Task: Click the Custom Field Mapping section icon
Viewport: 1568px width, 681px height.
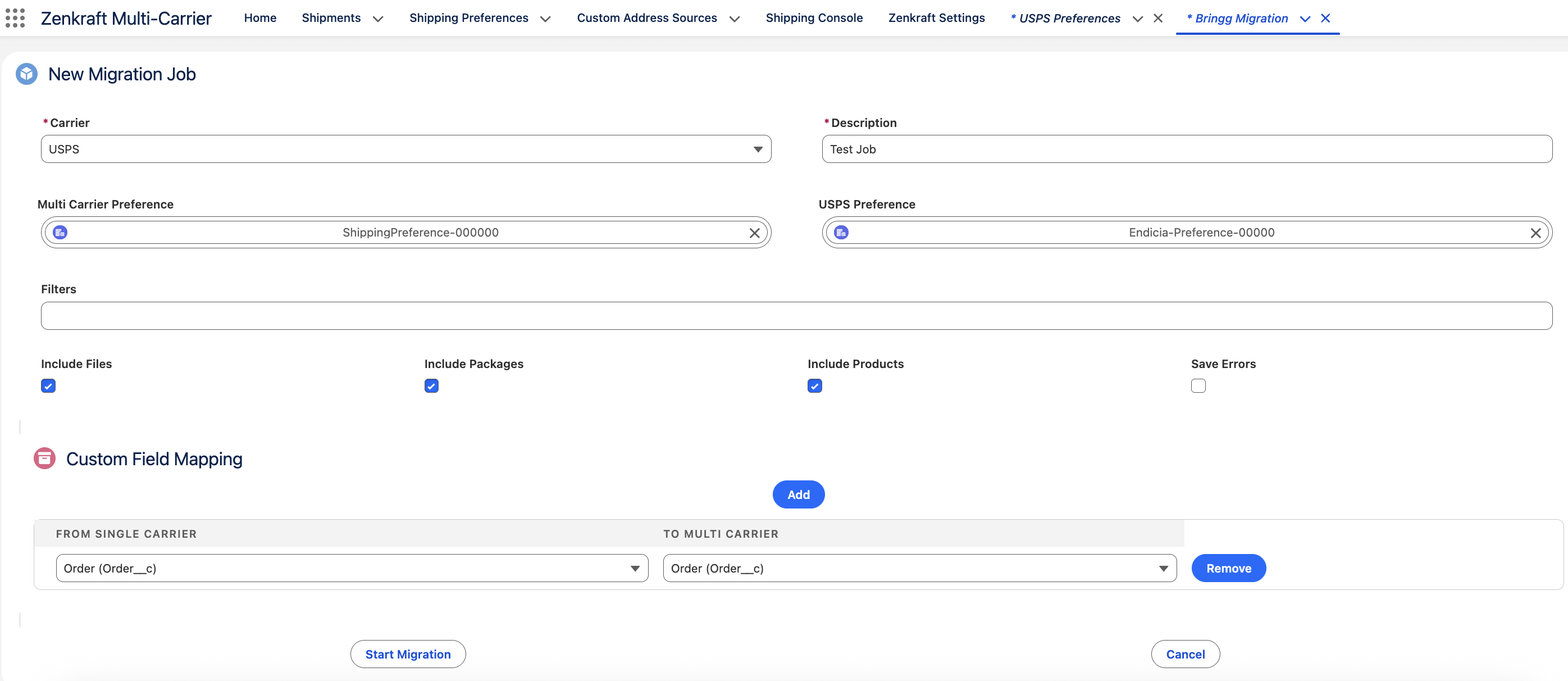Action: pyautogui.click(x=44, y=458)
